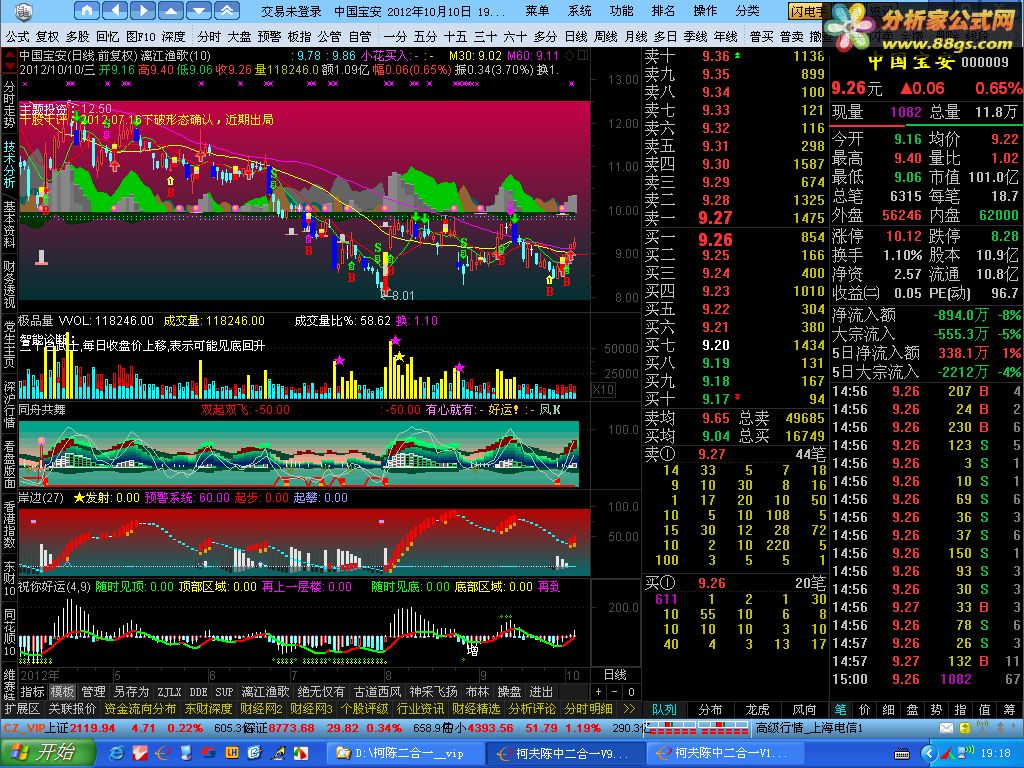1024x768 pixels.
Task: Click the show desktop quick launch icon
Action: tap(186, 753)
